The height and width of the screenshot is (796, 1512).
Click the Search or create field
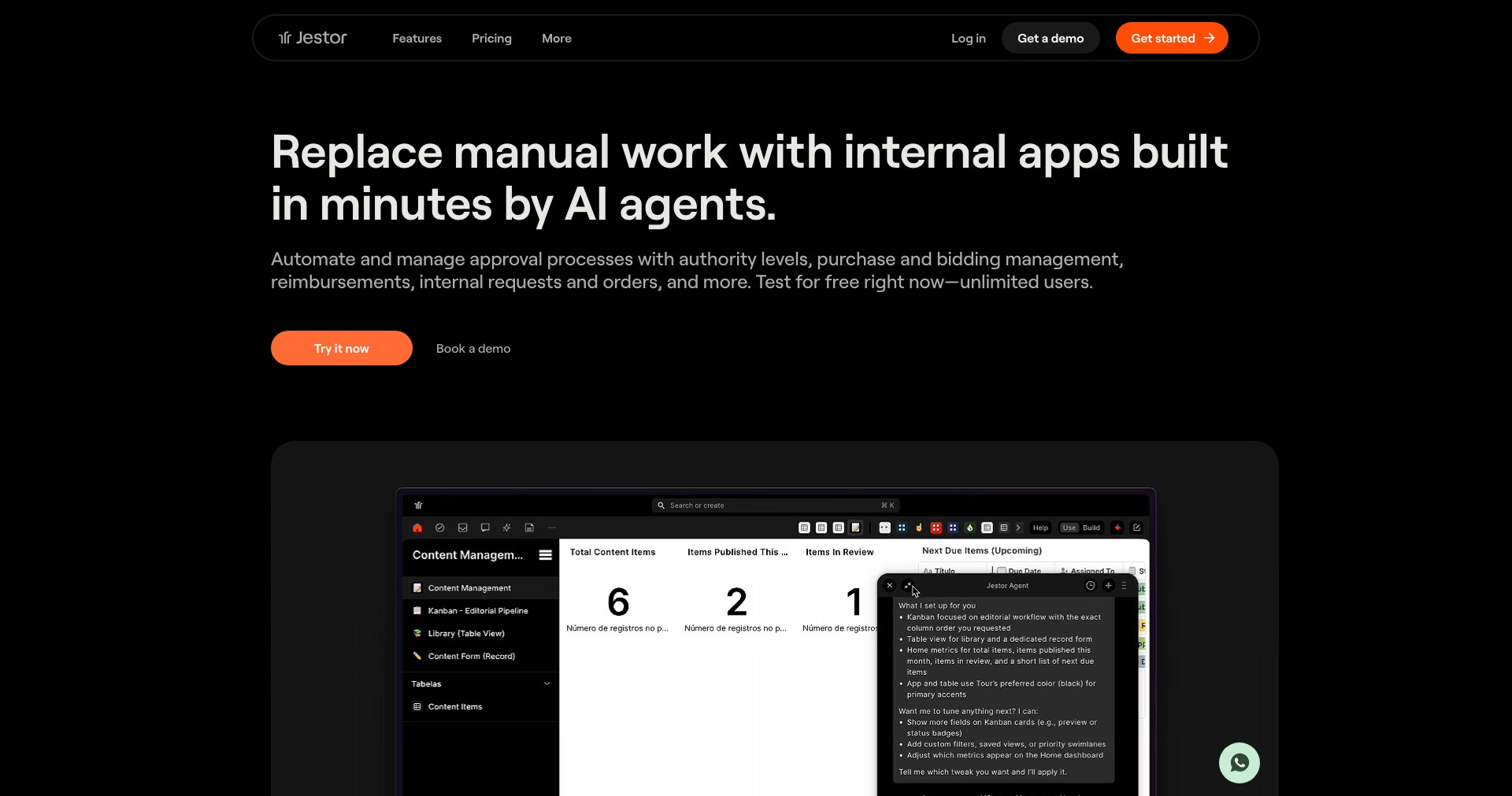(x=776, y=505)
